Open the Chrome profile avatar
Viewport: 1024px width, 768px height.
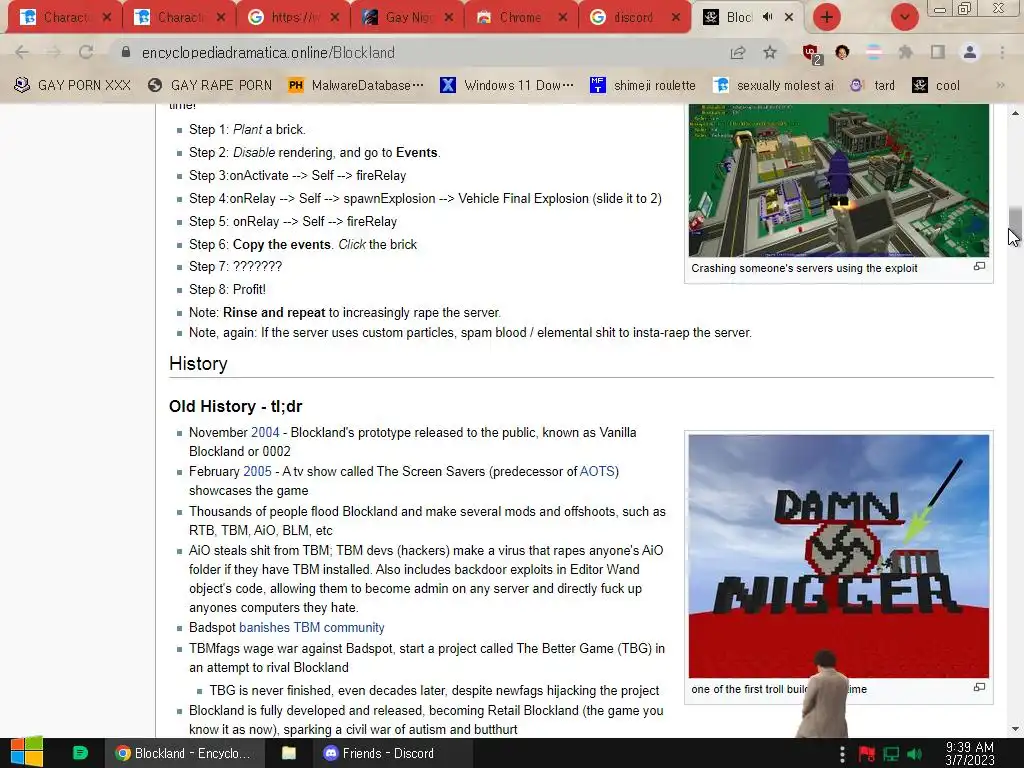click(970, 52)
